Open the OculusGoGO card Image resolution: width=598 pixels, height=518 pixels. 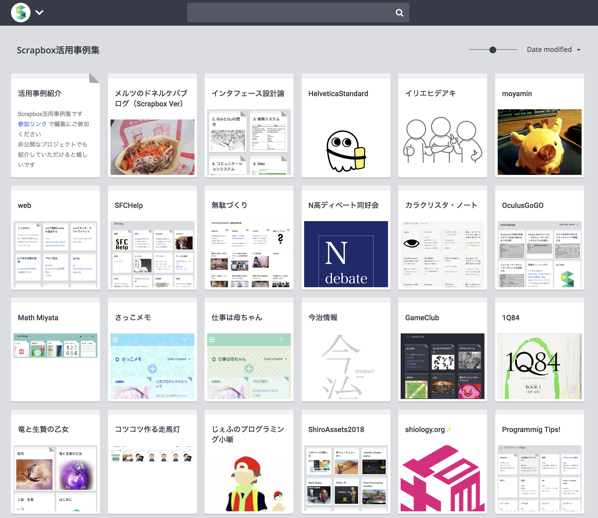pyautogui.click(x=539, y=238)
